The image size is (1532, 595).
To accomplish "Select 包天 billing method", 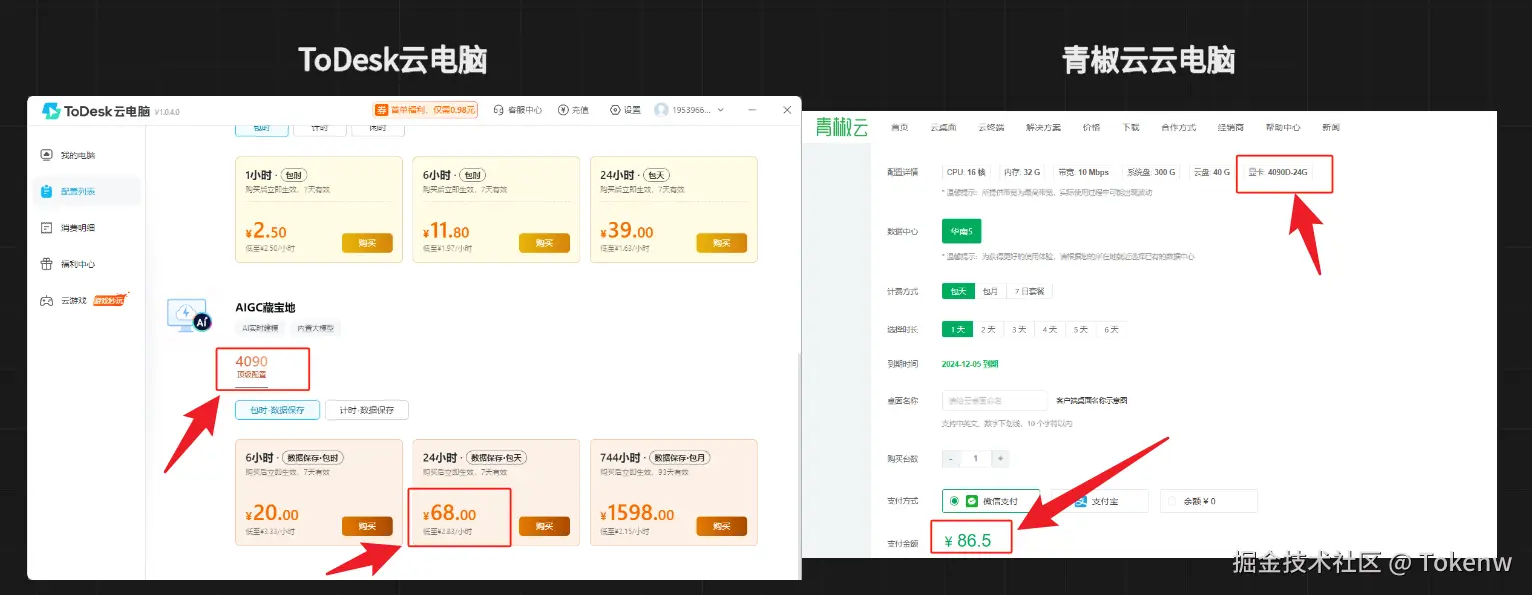I will (x=959, y=291).
